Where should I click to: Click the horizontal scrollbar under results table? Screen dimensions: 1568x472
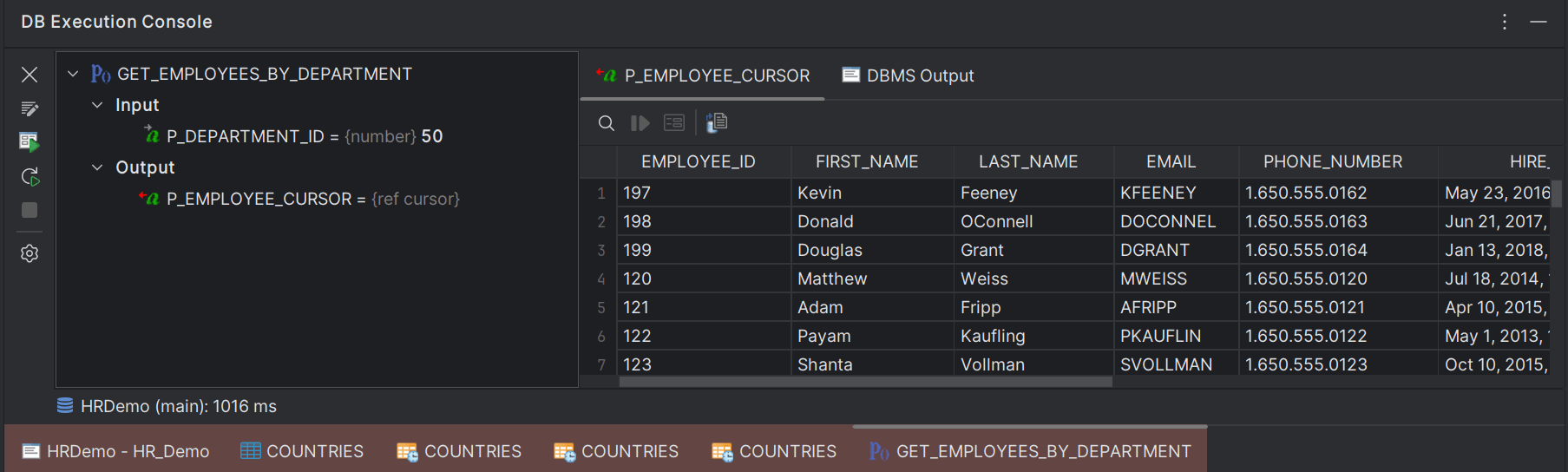tap(865, 382)
